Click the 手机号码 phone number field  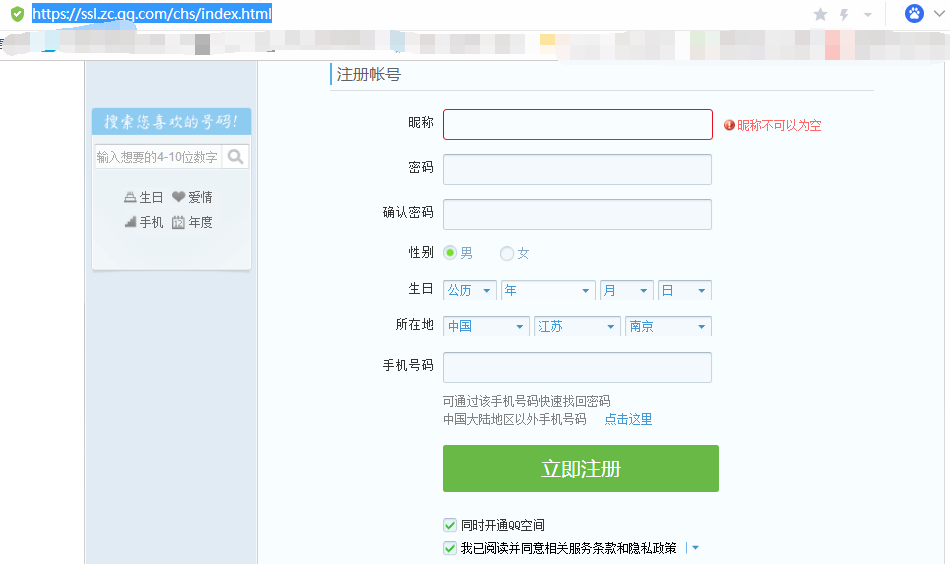tap(577, 367)
